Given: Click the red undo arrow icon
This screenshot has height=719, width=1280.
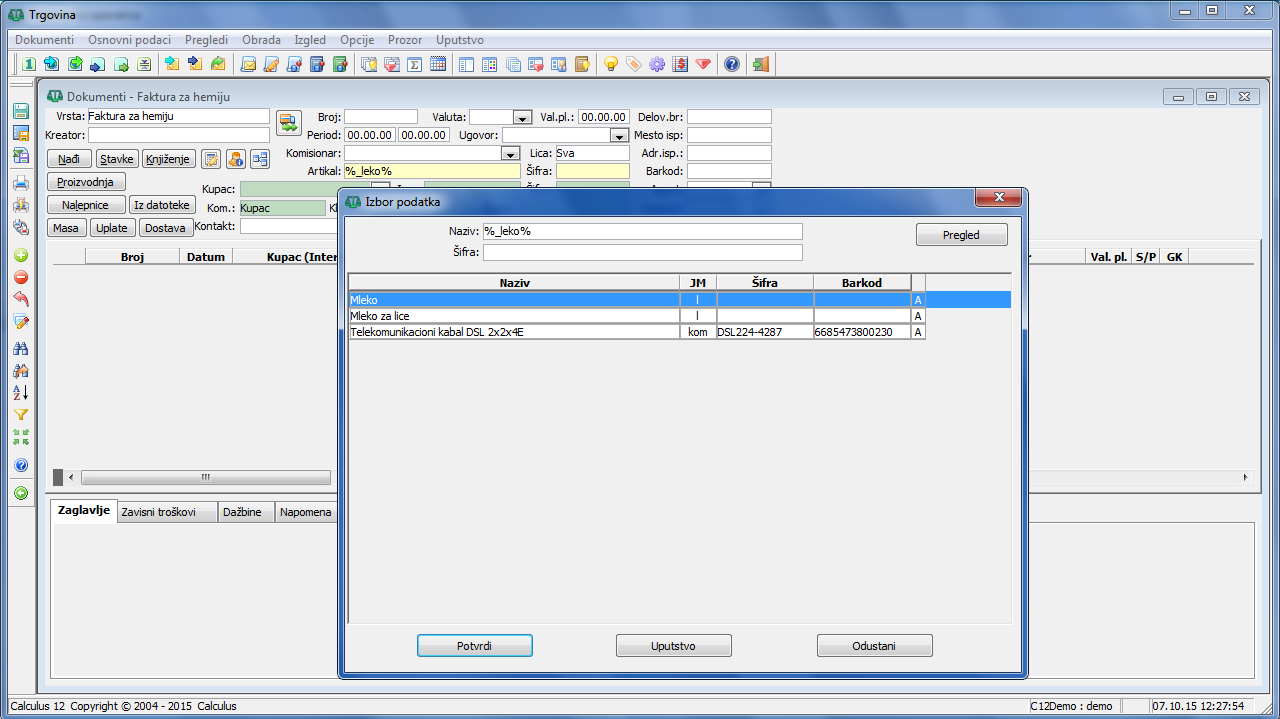Looking at the screenshot, I should click(20, 299).
